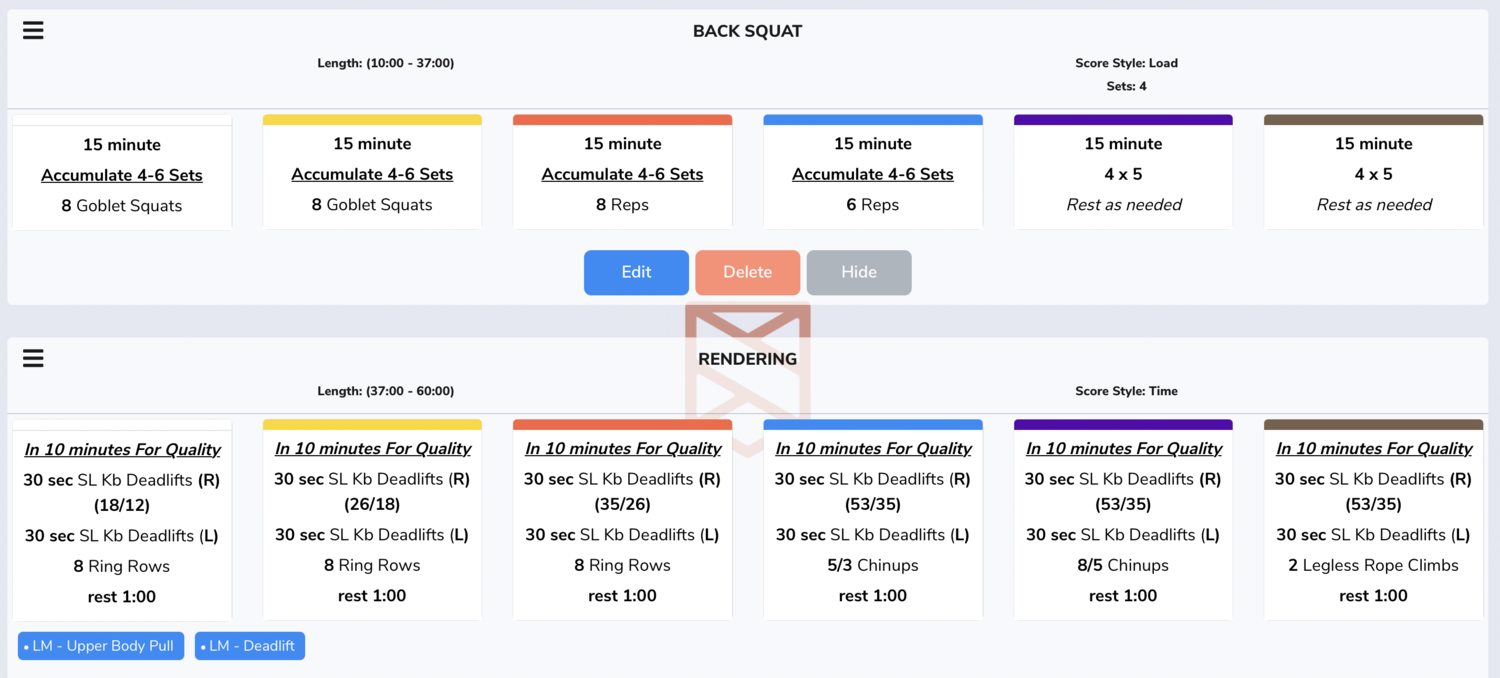The width and height of the screenshot is (1500, 678).
Task: Click In 10 minutes For Quality, purple card
Action: pos(1123,449)
